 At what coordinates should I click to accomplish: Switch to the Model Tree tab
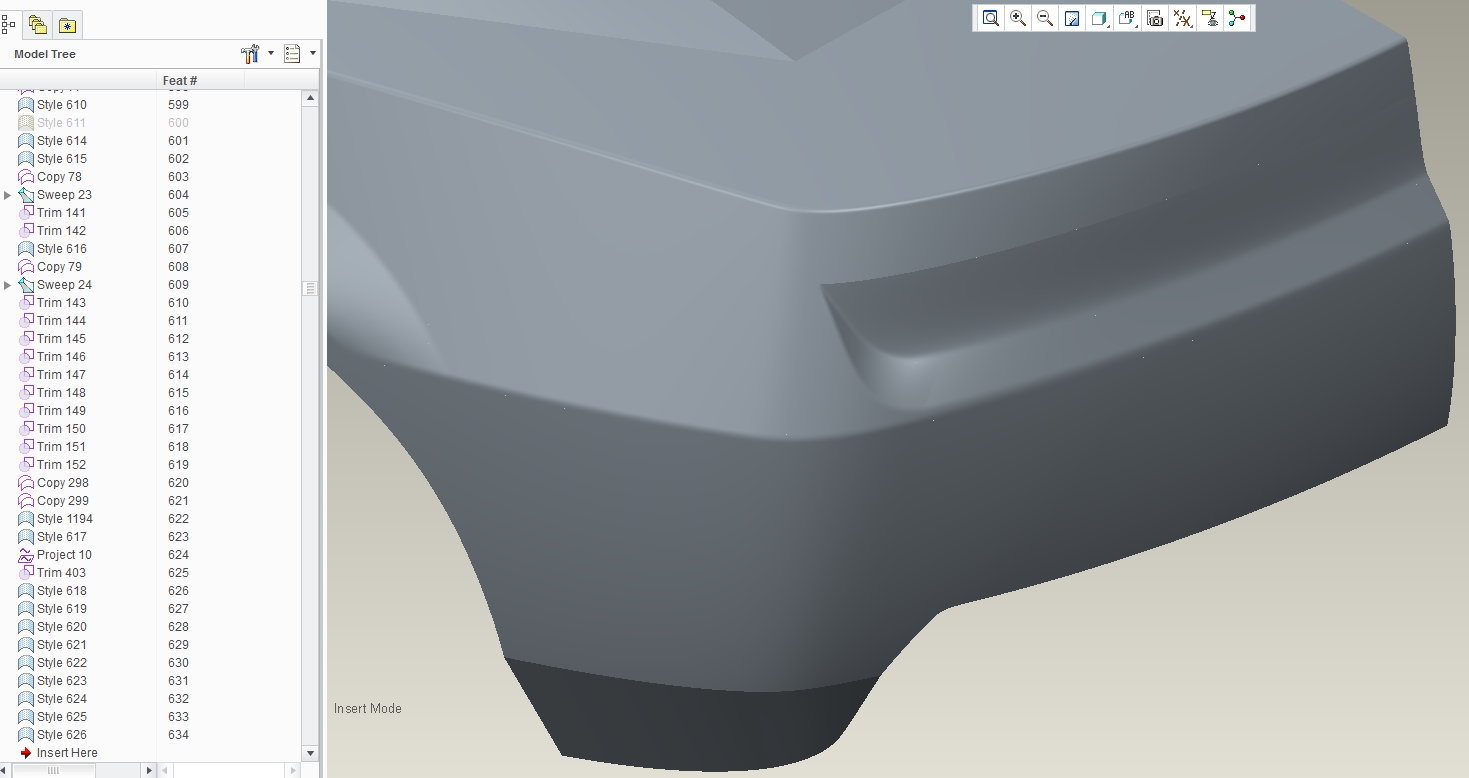[x=8, y=25]
